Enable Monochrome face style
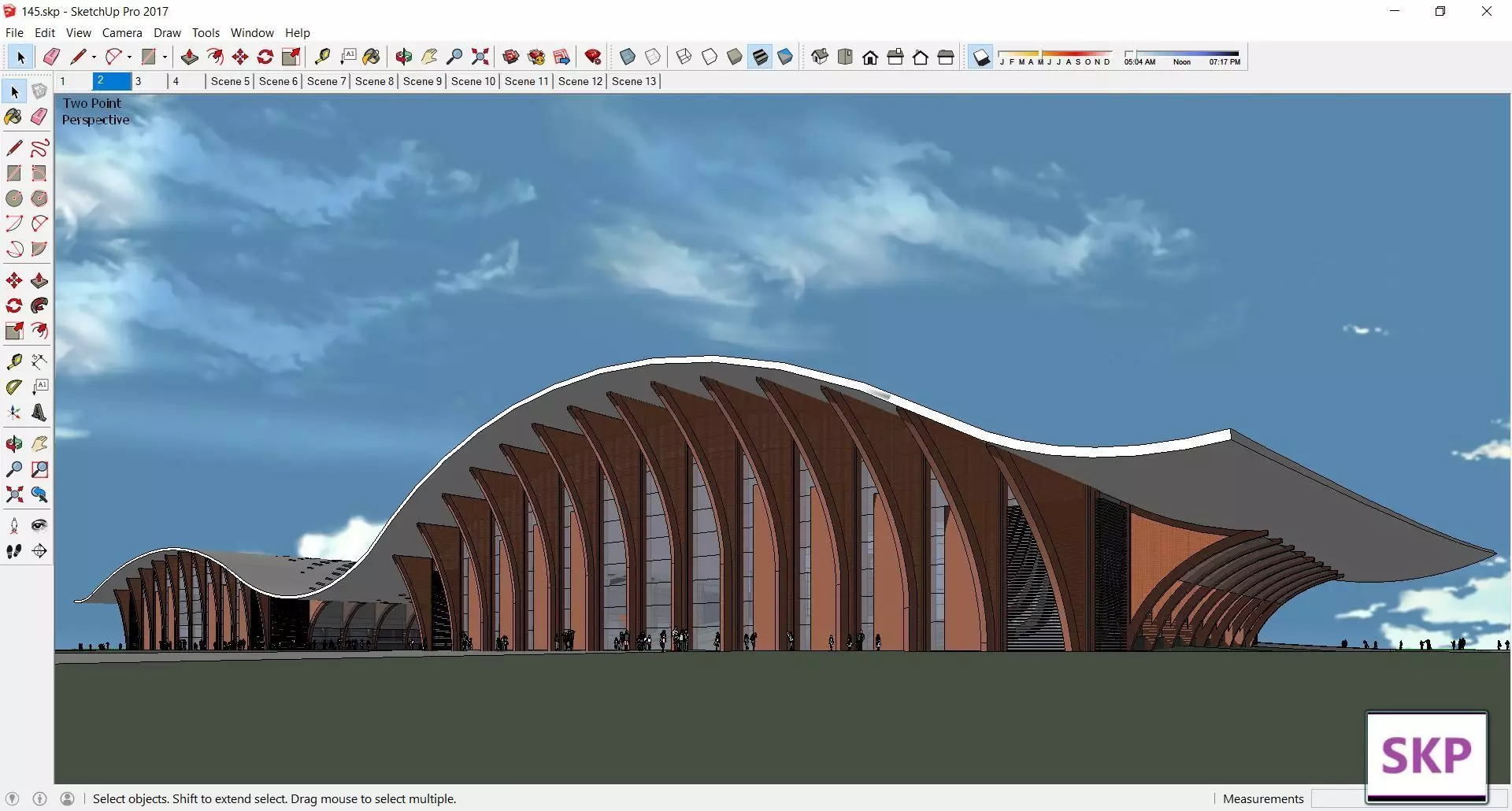The height and width of the screenshot is (811, 1512). pyautogui.click(x=785, y=57)
